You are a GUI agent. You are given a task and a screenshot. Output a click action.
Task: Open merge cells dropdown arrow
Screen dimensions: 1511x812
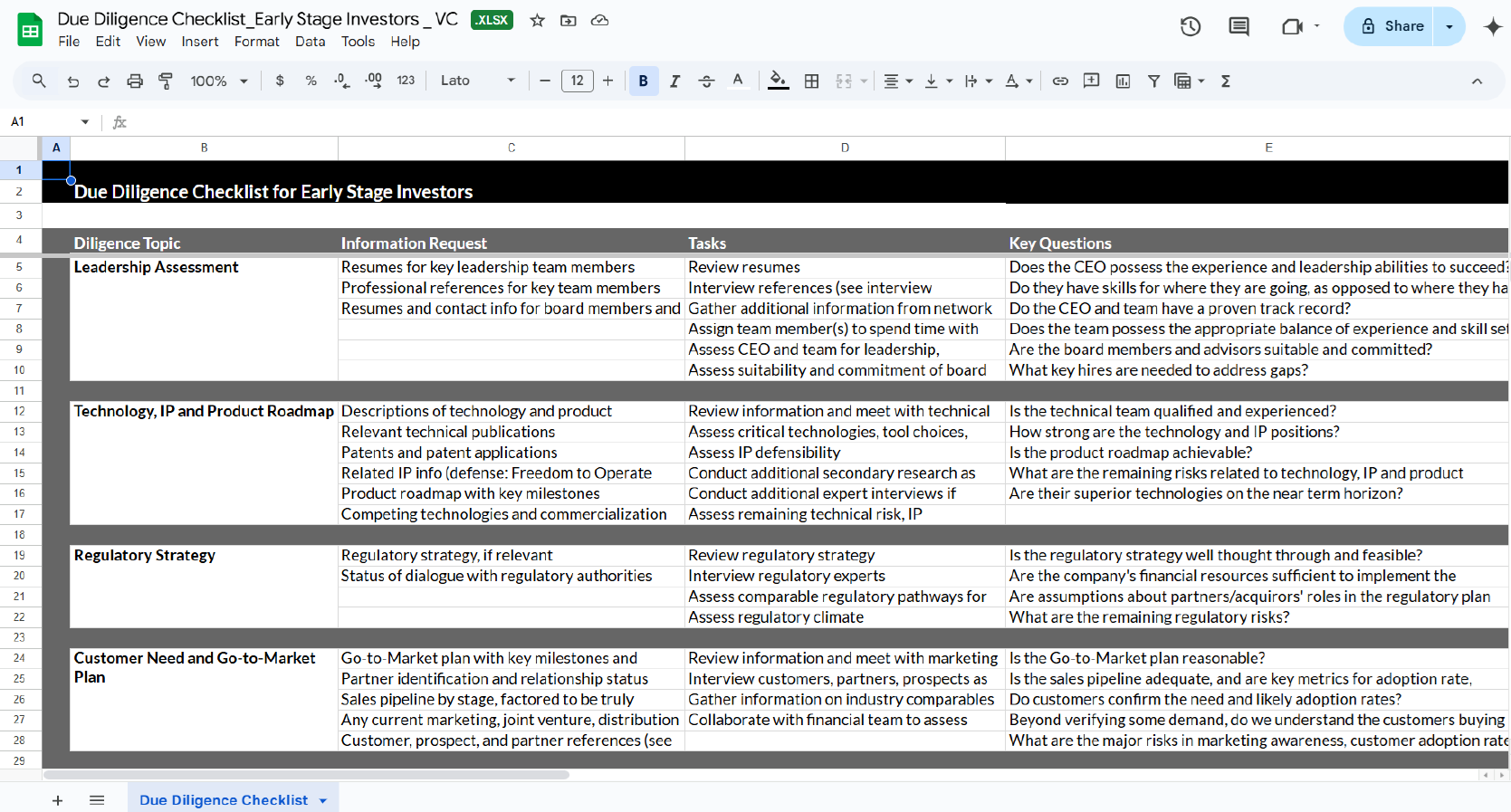click(864, 81)
